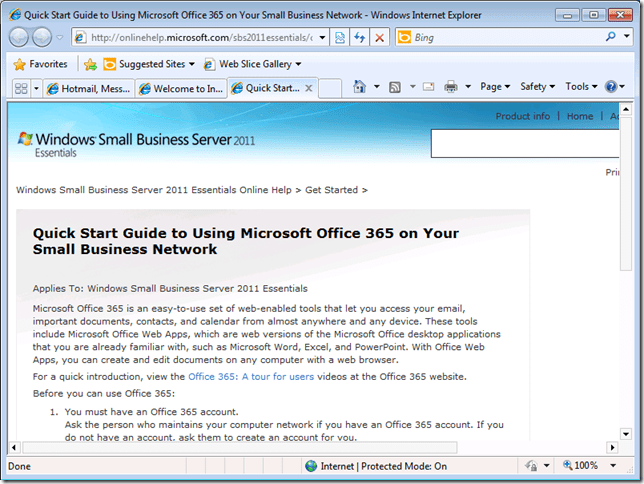Open the Safety menu
Viewport: 644px width, 484px height.
click(x=539, y=87)
